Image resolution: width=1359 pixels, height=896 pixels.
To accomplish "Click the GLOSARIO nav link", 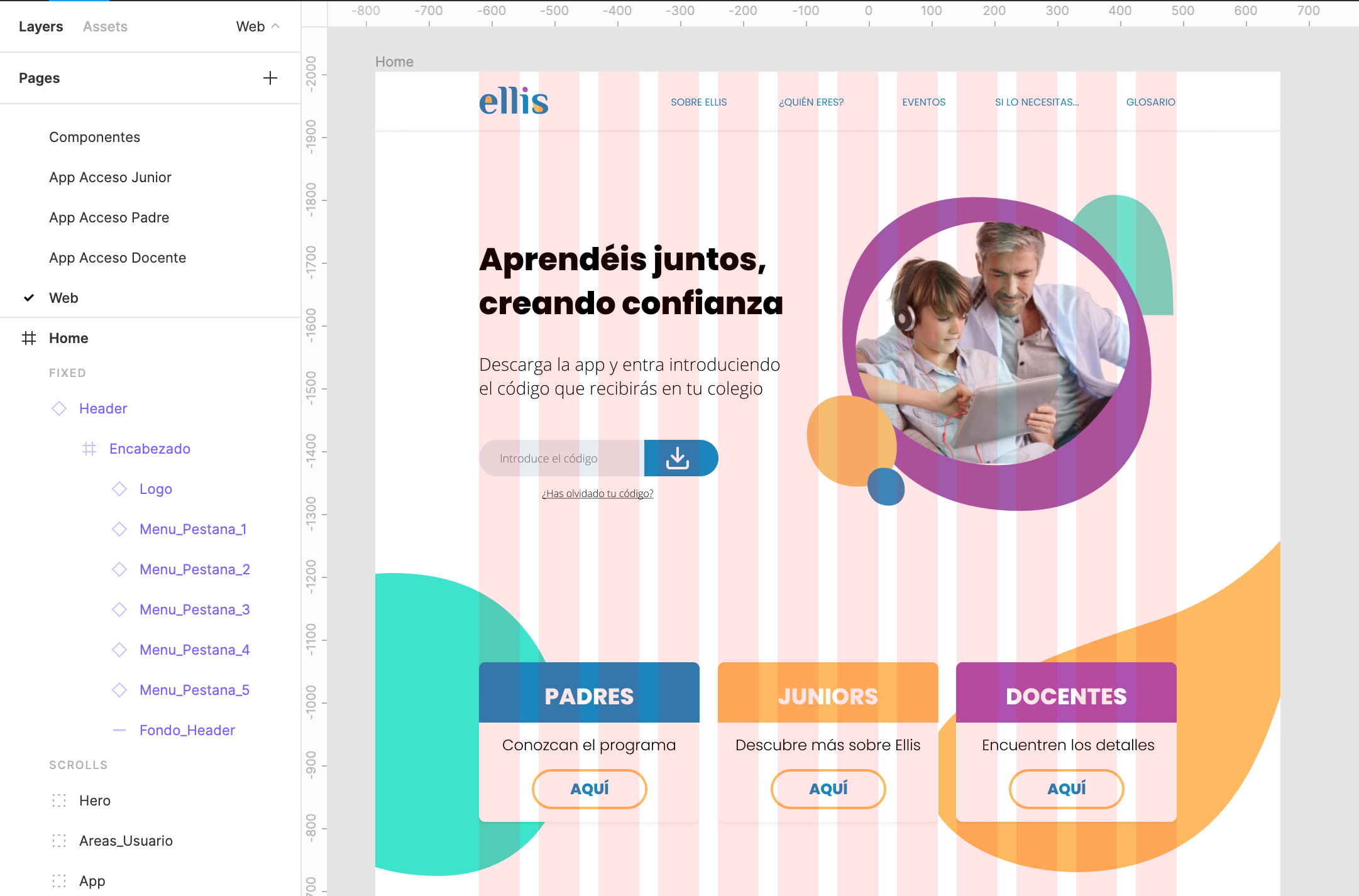I will [x=1150, y=102].
